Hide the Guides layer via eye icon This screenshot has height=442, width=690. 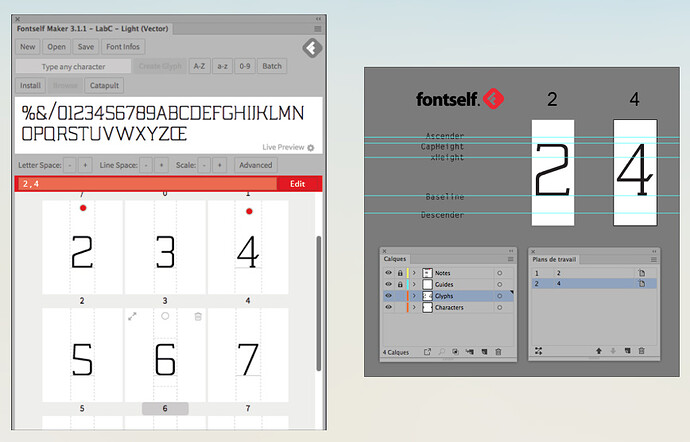[388, 284]
